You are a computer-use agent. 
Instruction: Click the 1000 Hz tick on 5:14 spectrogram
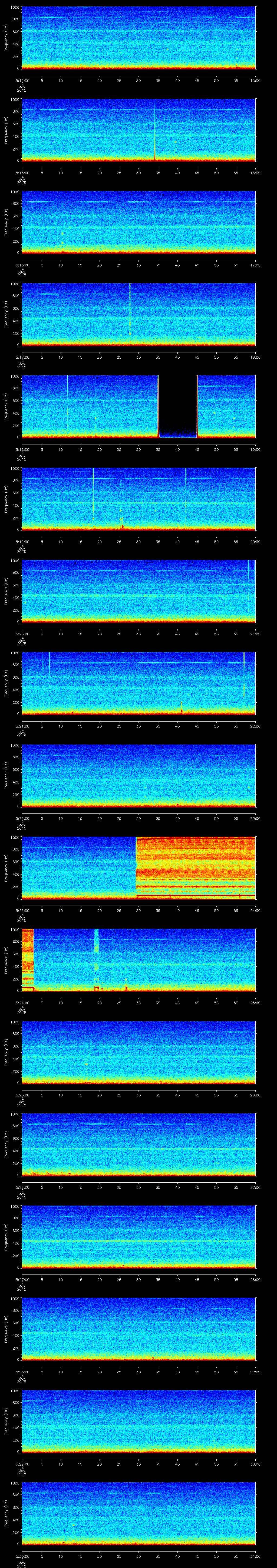coord(15,8)
